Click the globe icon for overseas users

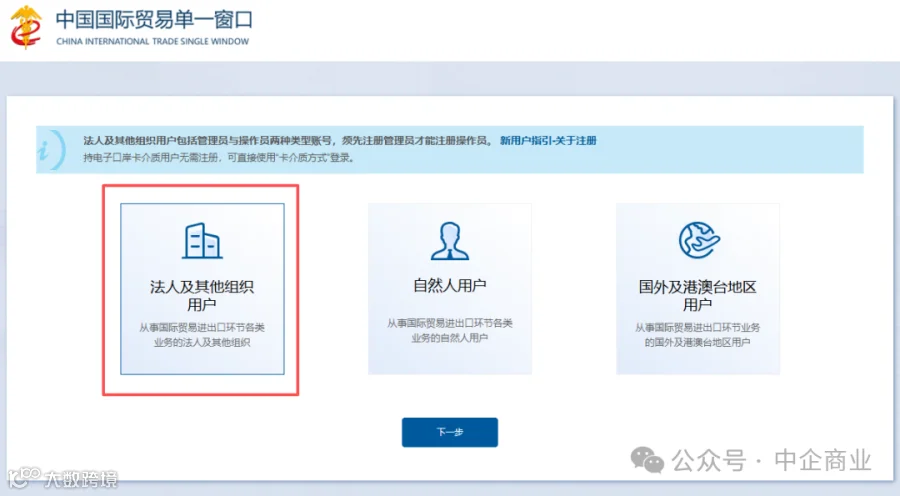point(699,241)
